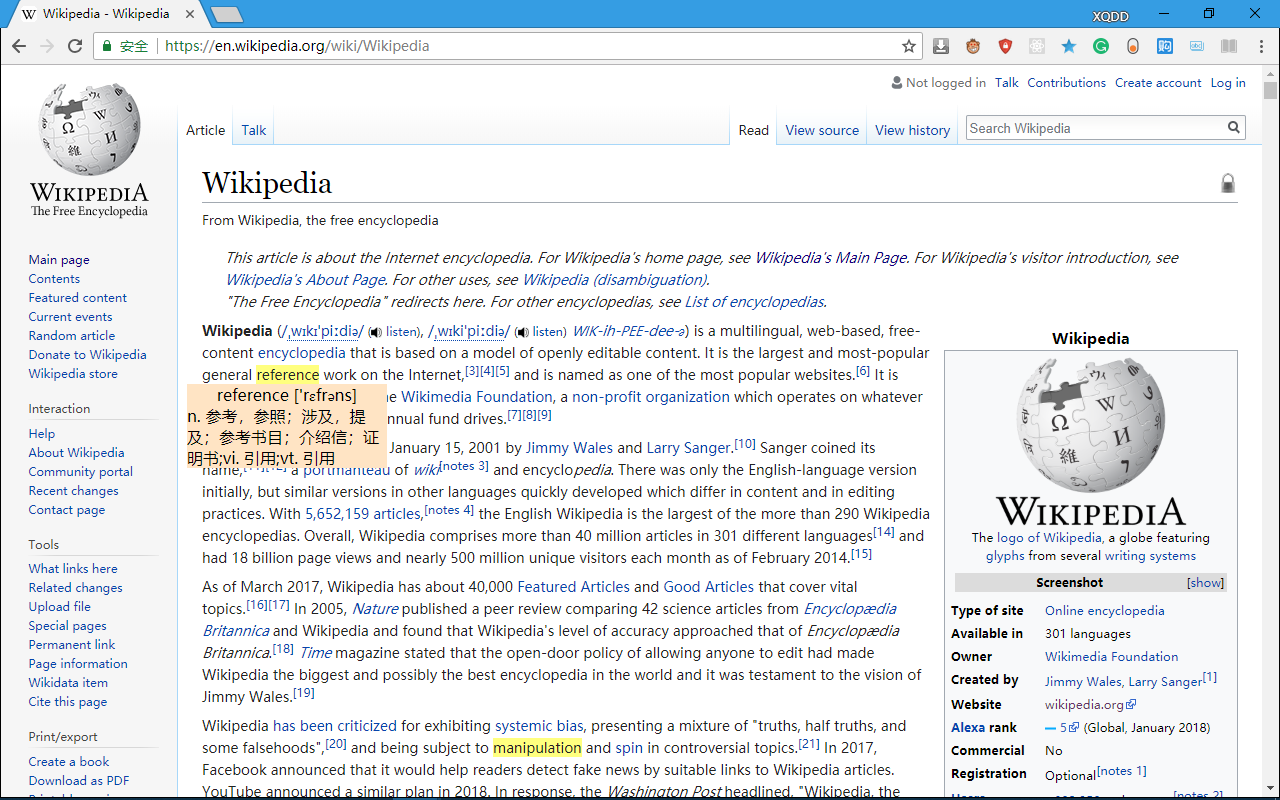1280x800 pixels.
Task: Open the Chrome three-dot menu
Action: (x=1259, y=46)
